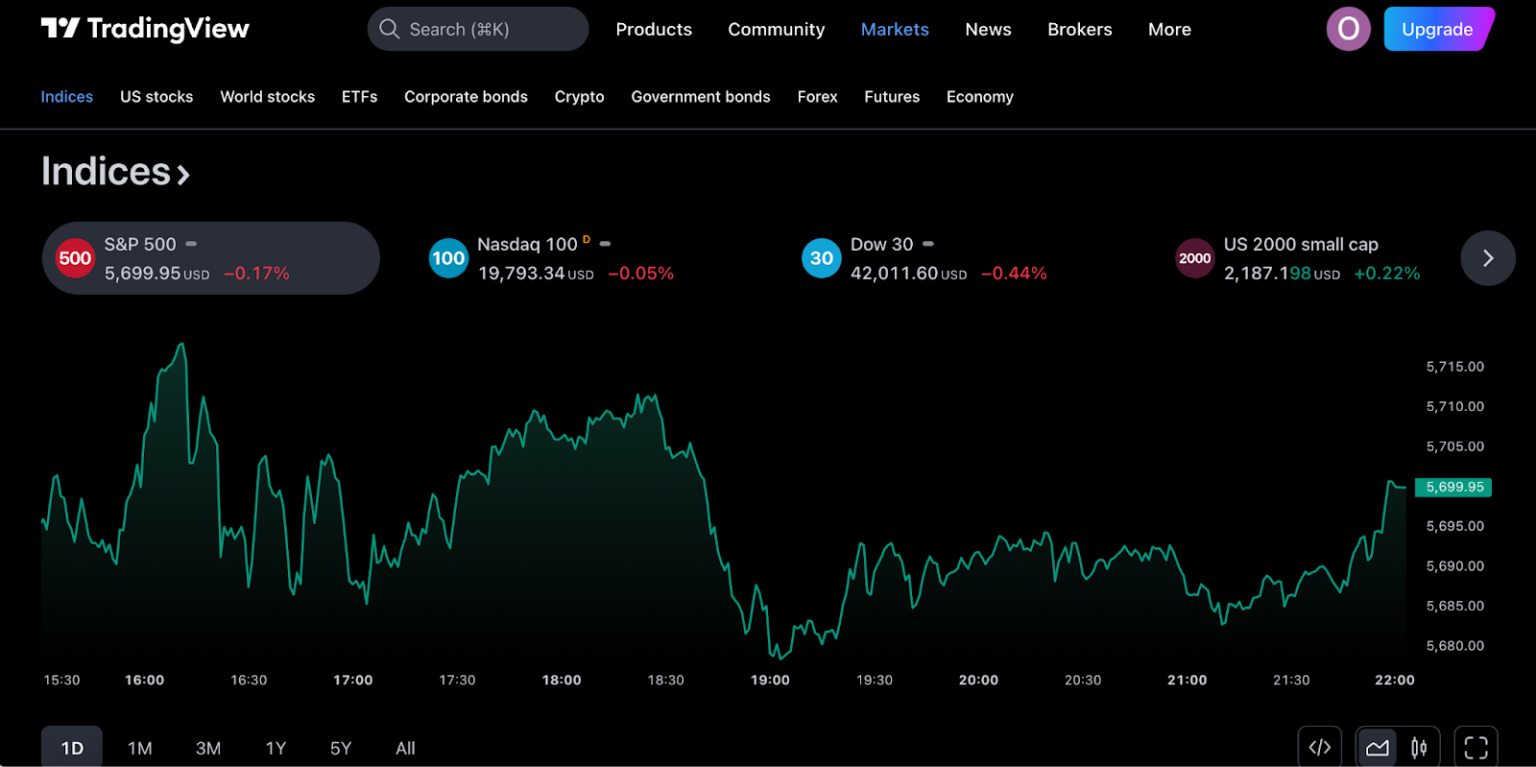The width and height of the screenshot is (1536, 767).
Task: Select the 1M time range
Action: point(140,748)
